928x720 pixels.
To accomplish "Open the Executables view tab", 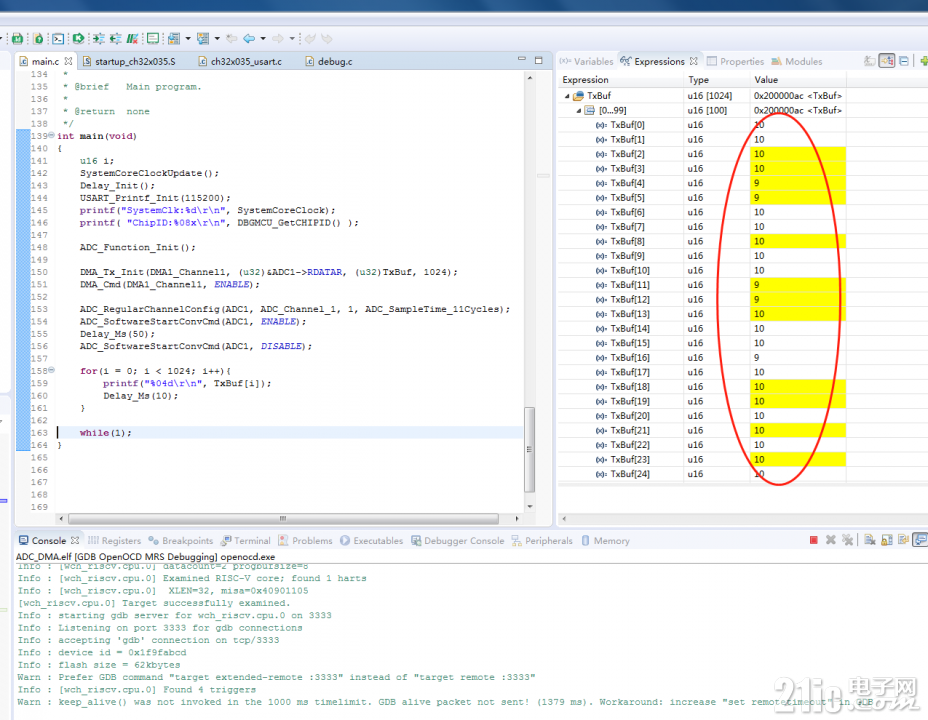I will 372,541.
